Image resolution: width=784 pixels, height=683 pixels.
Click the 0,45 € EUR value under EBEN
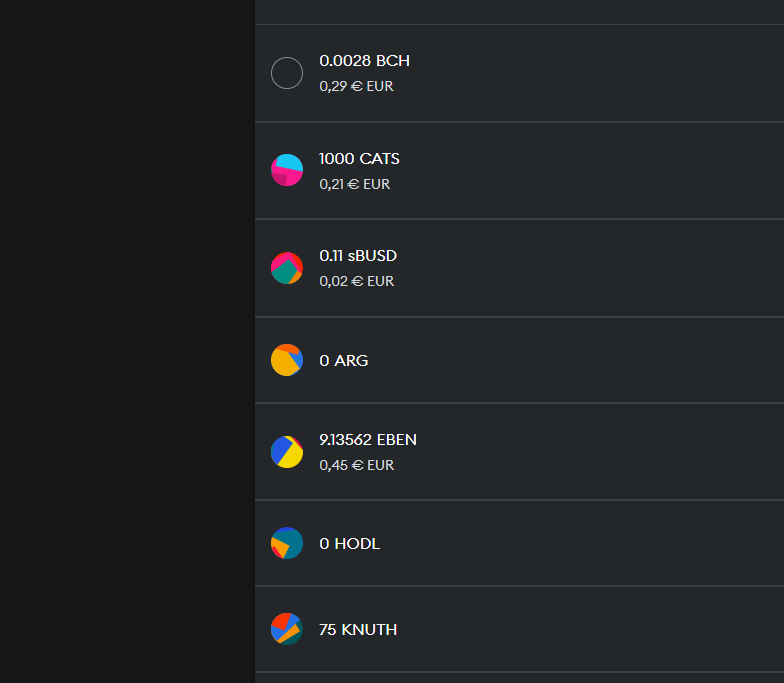click(356, 465)
